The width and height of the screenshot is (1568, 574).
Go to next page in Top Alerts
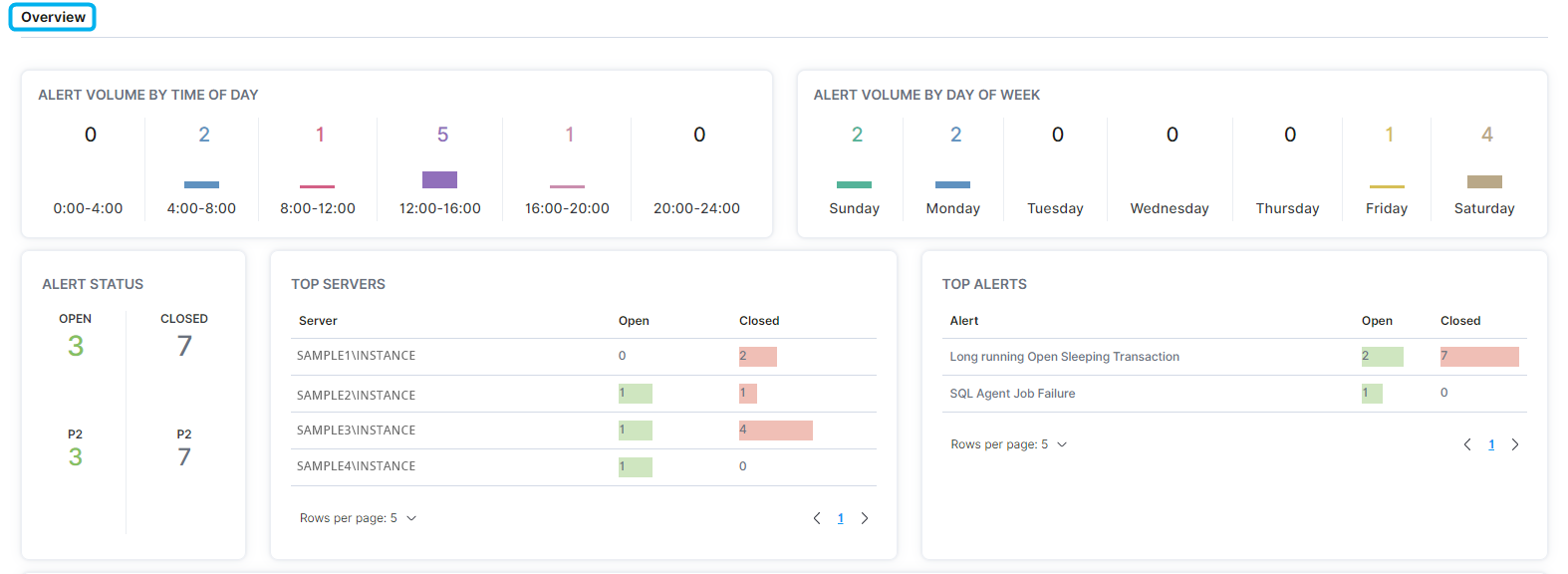point(1515,444)
